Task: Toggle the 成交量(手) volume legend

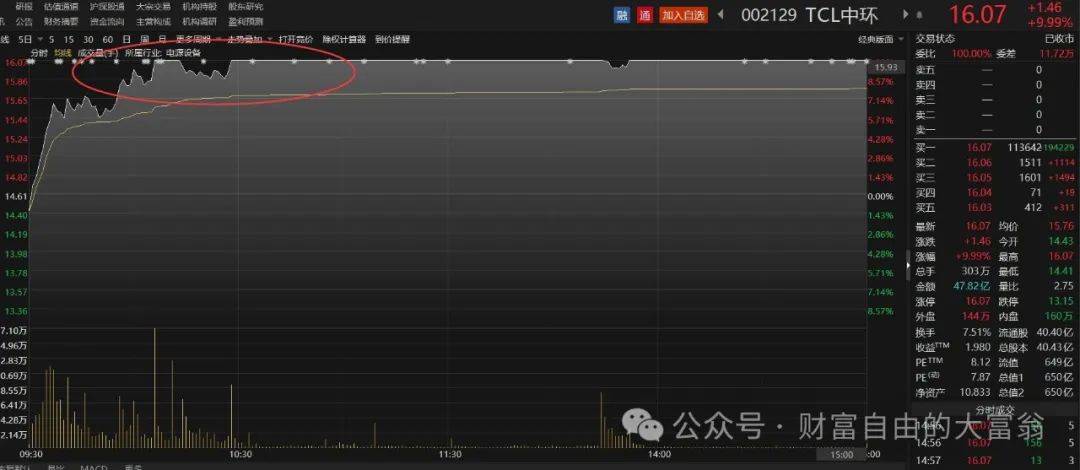Action: pos(98,52)
